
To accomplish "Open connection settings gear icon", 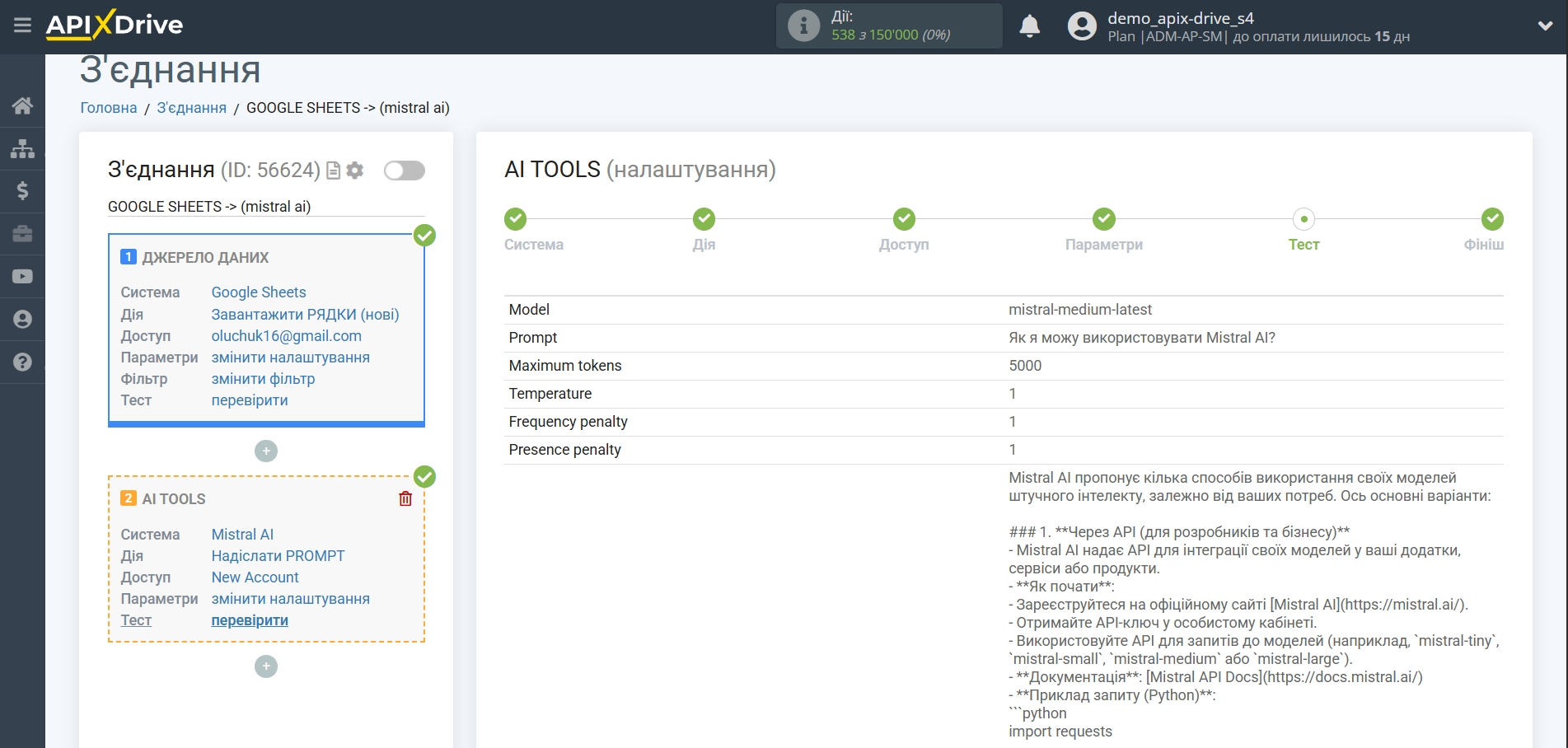I will pos(355,171).
